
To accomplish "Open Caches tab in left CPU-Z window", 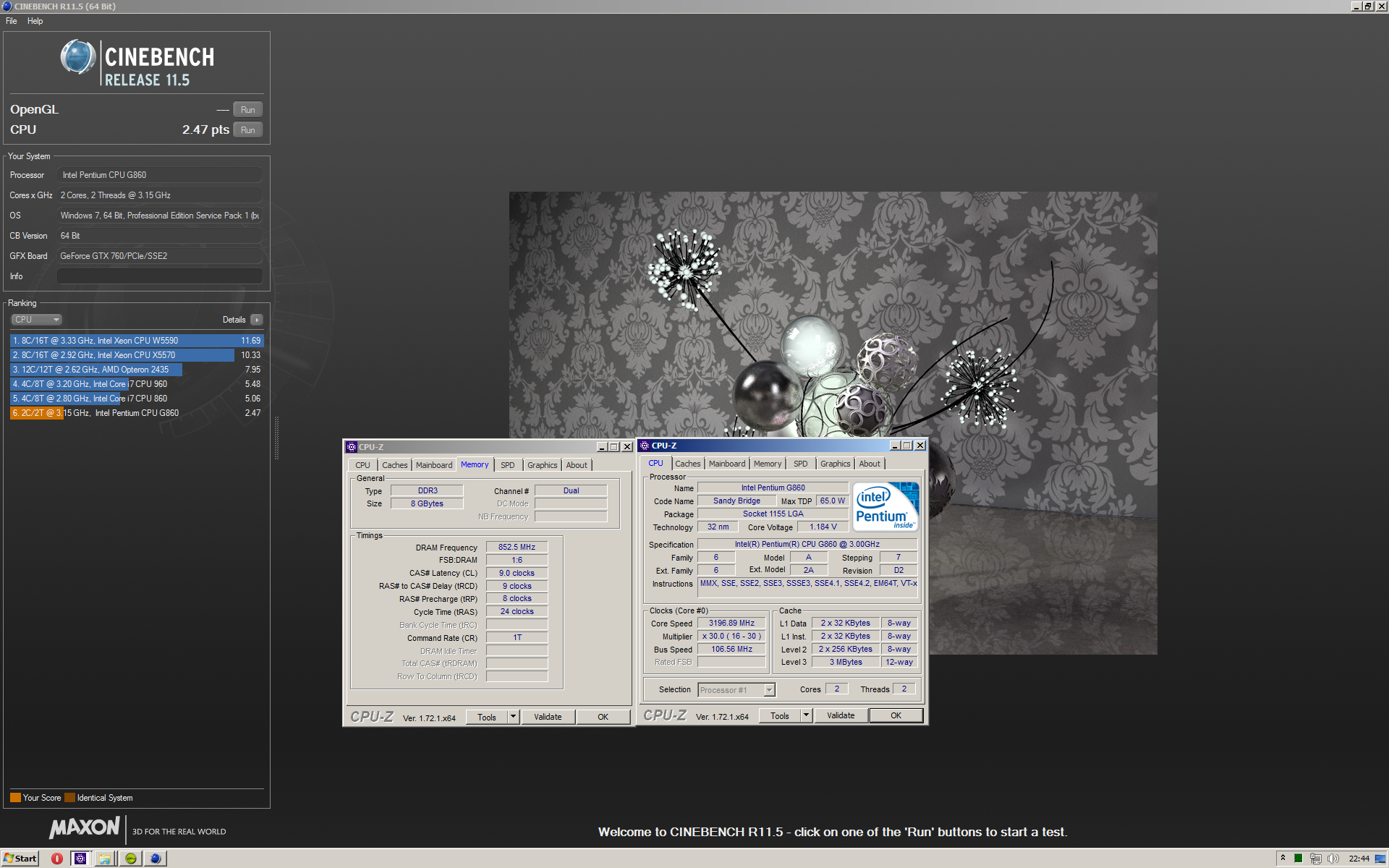I will pos(395,465).
